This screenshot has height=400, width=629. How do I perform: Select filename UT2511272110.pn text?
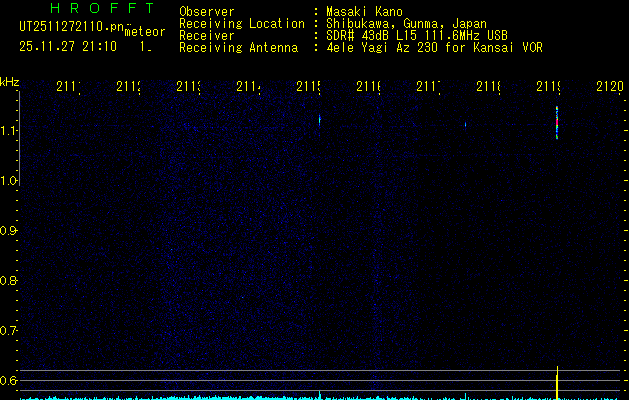[x=71, y=27]
